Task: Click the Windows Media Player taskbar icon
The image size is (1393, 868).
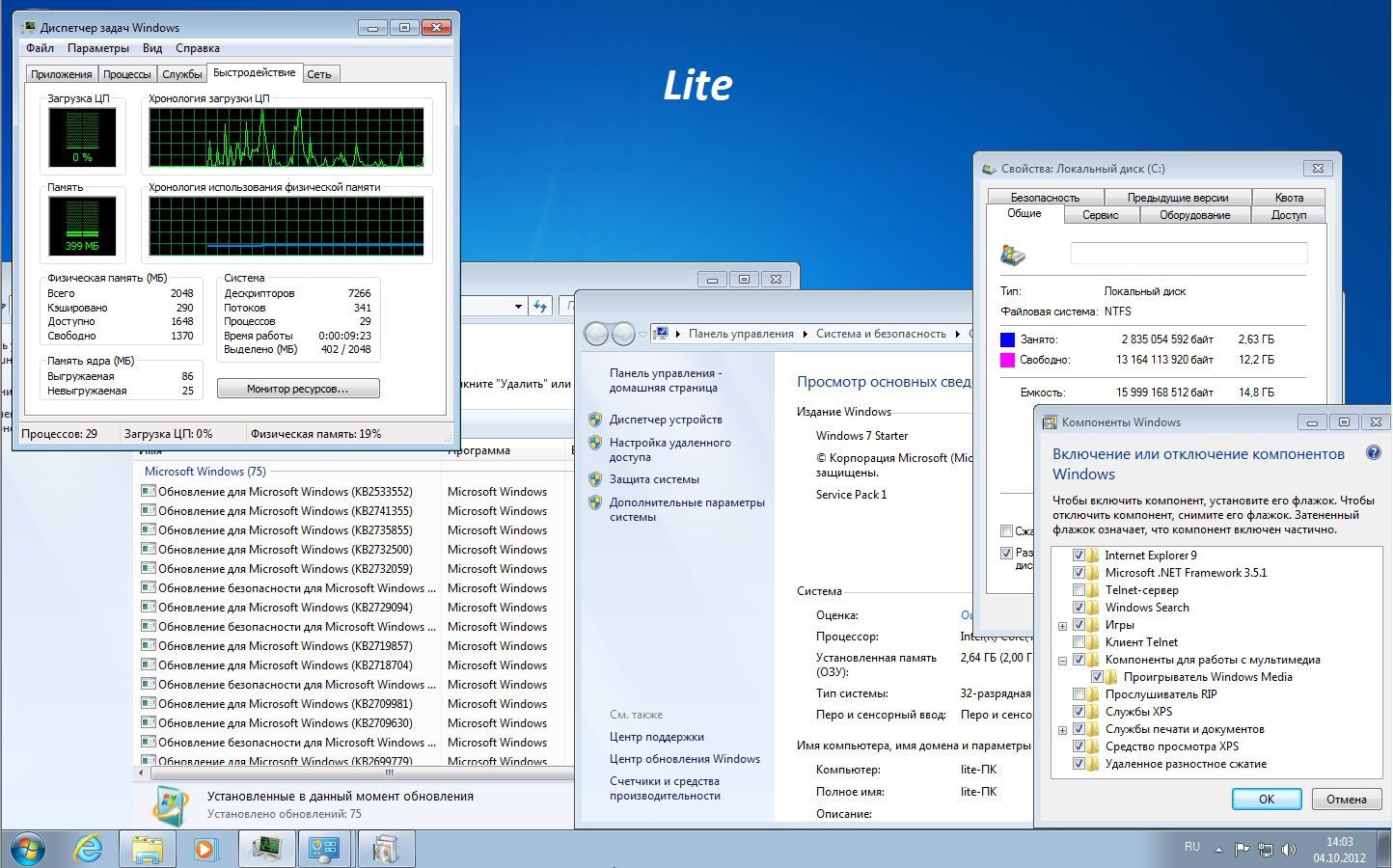Action: [x=206, y=849]
